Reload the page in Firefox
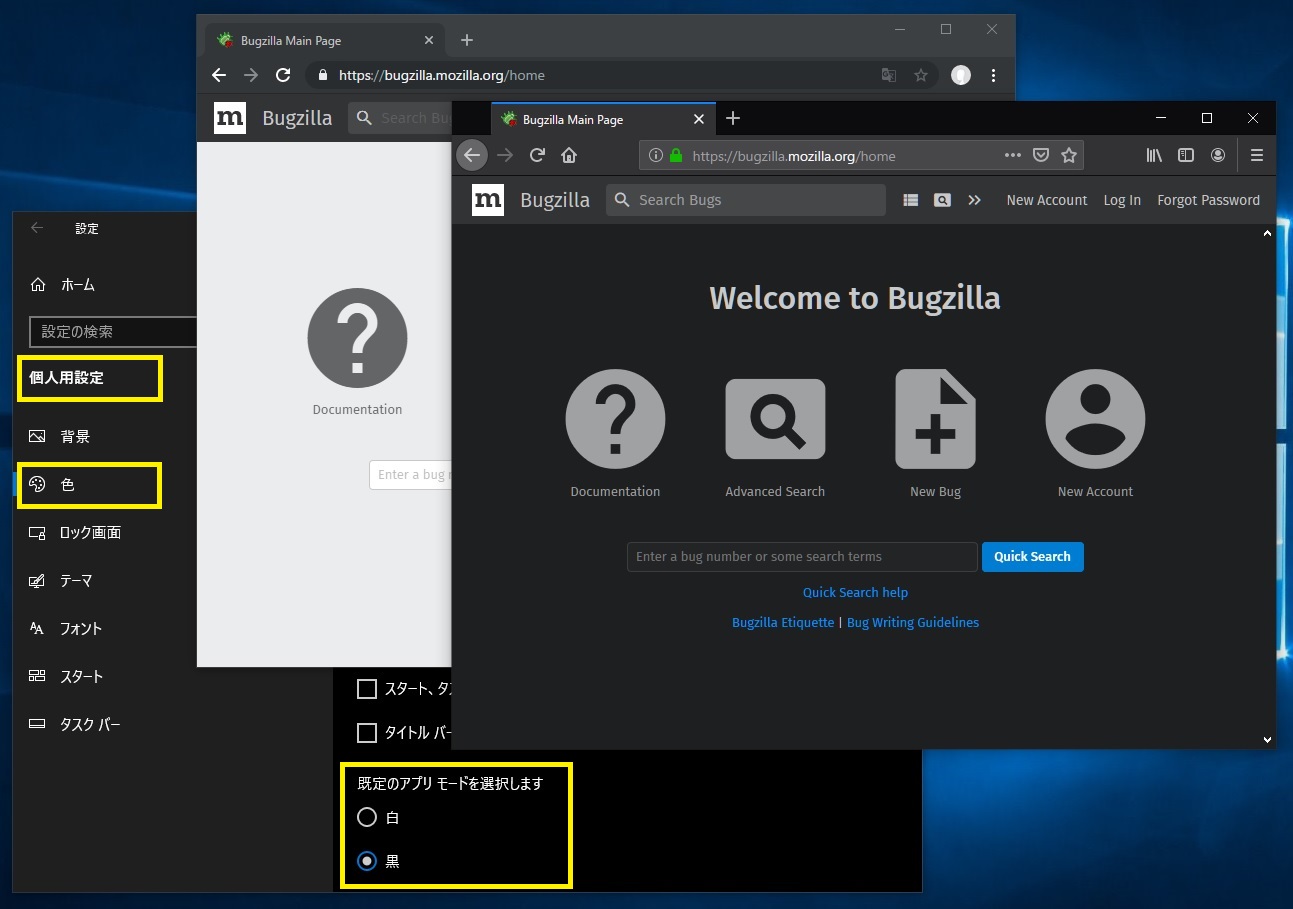Screen dimensions: 1293x909 [x=537, y=155]
